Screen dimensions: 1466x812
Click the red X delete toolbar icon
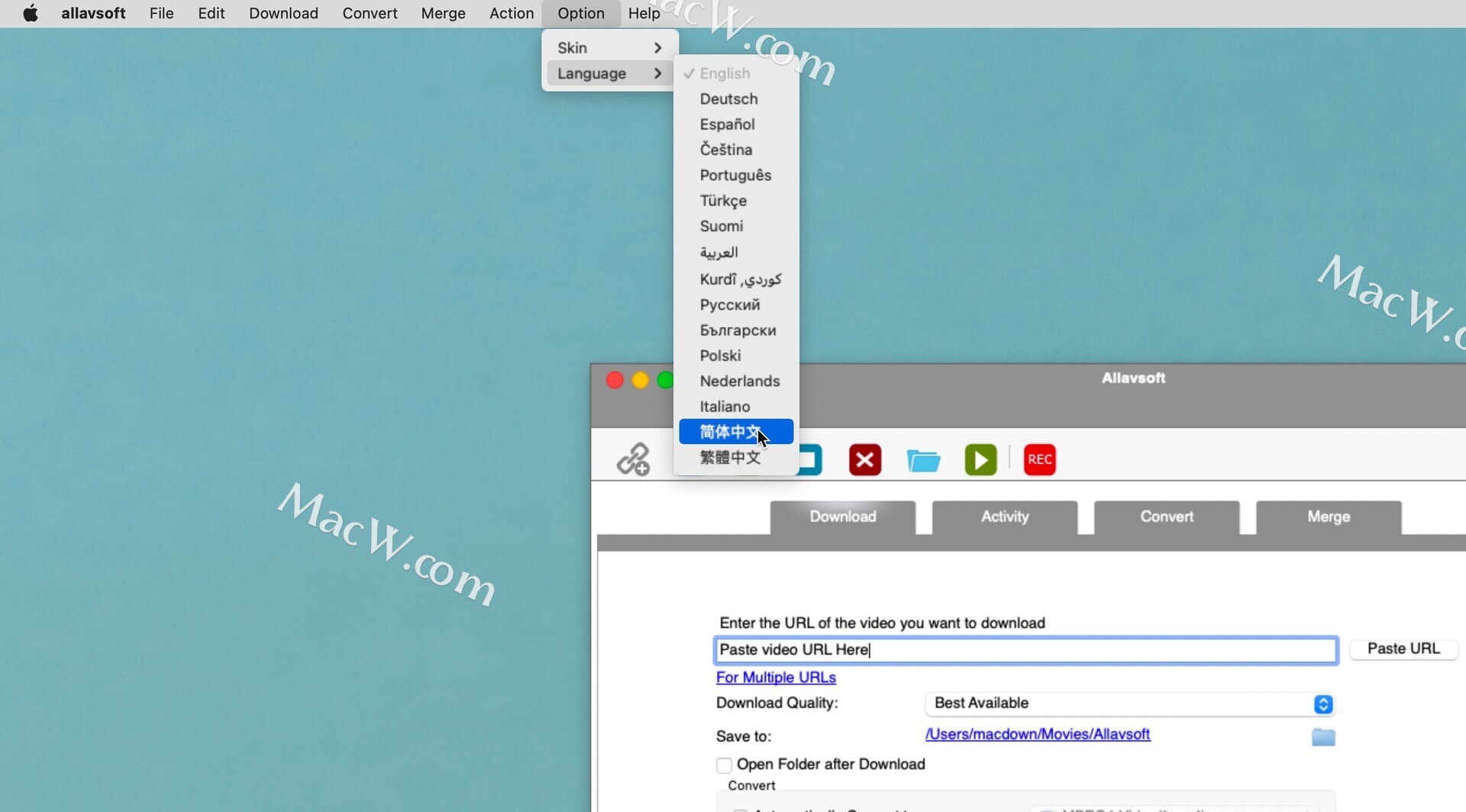tap(865, 459)
